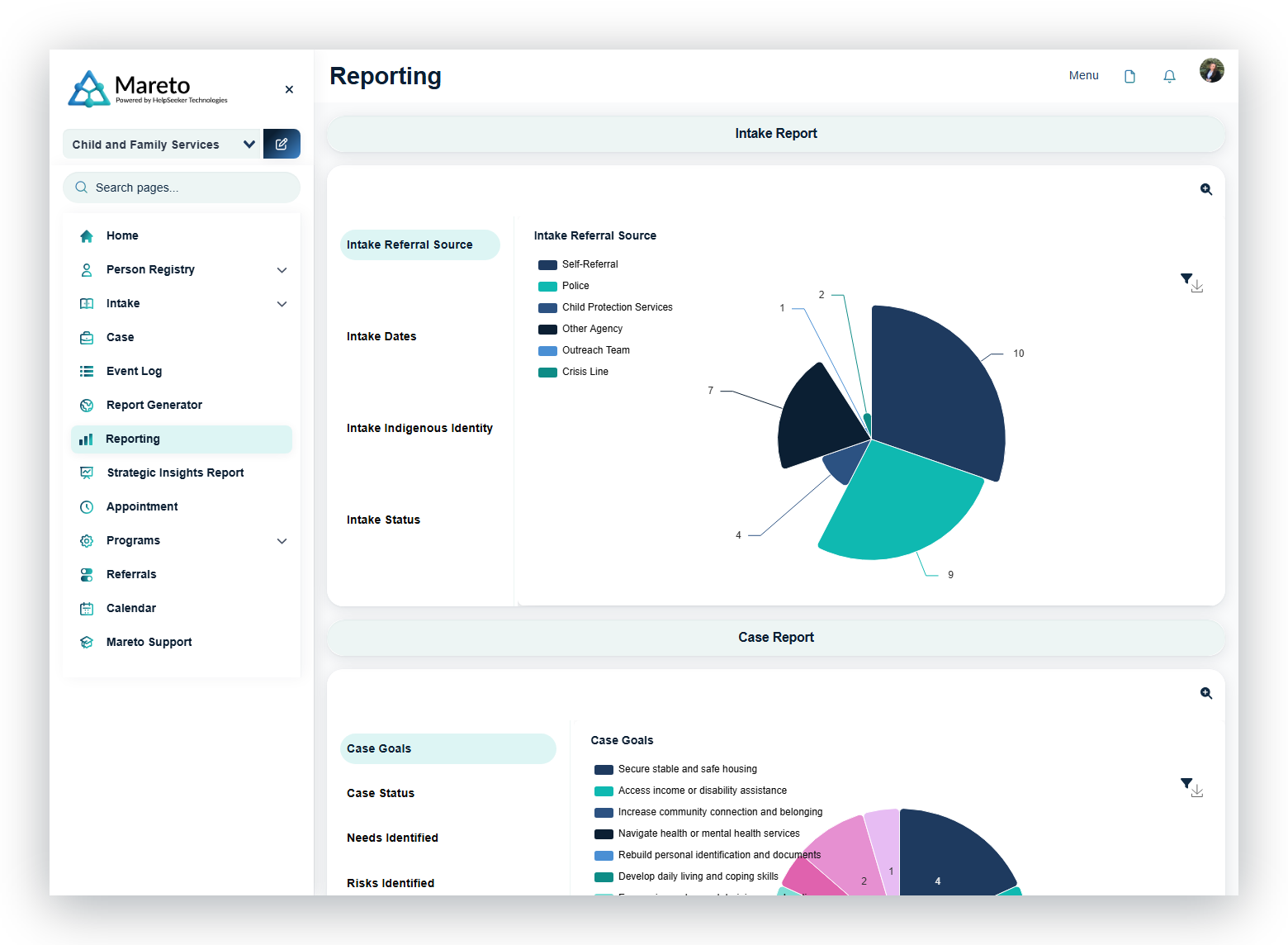This screenshot has width=1288, height=945.
Task: Click the Programs gear icon
Action: [87, 541]
